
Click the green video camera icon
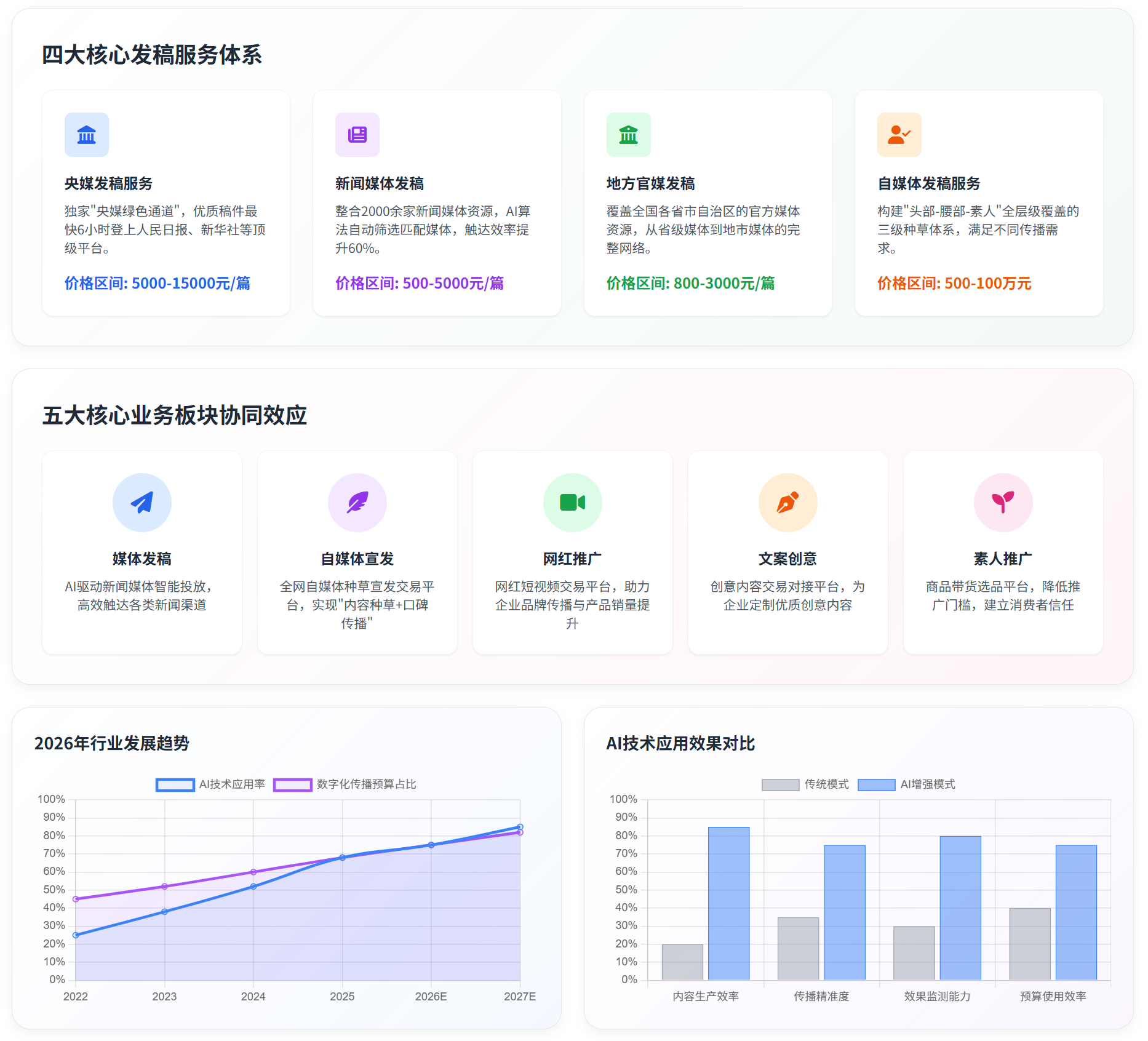[572, 503]
